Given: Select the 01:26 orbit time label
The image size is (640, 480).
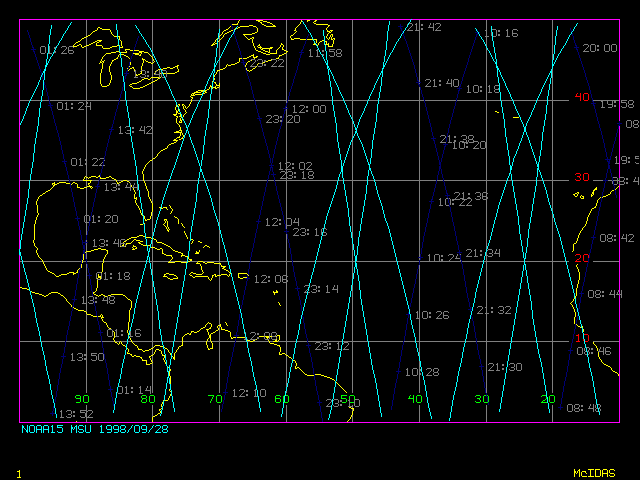Looking at the screenshot, I should tap(57, 50).
